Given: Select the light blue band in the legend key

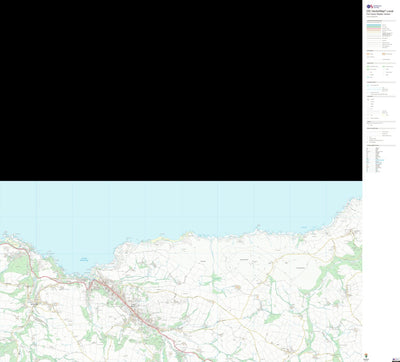Looking at the screenshot, I should point(374,25).
